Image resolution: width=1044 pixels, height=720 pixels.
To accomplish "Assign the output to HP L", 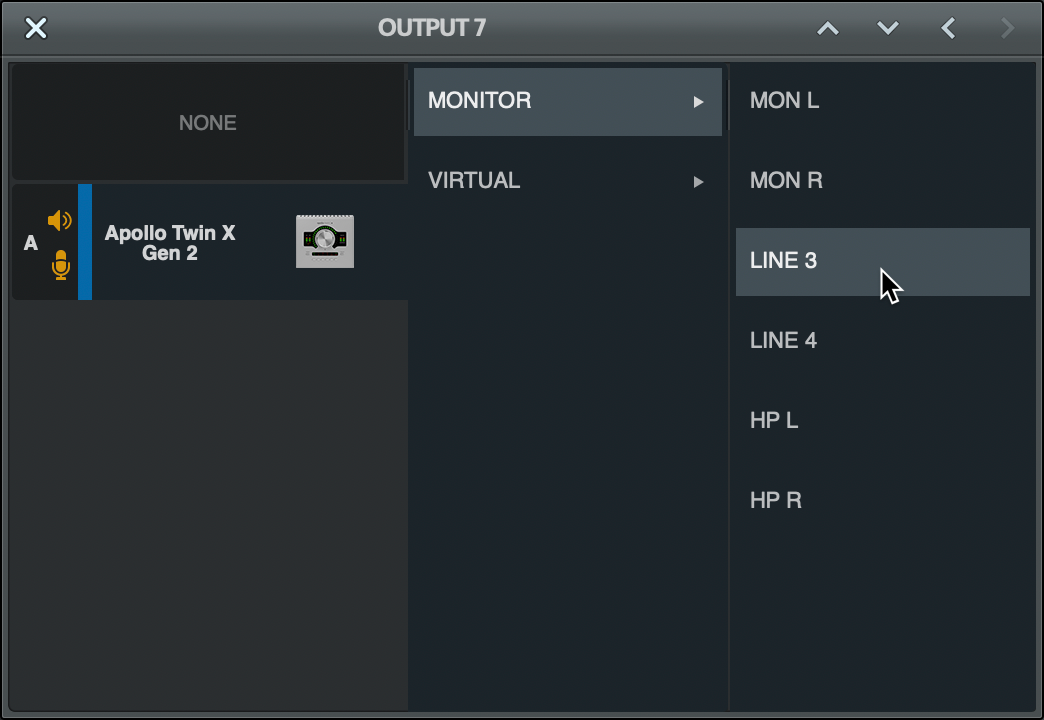I will pos(774,421).
